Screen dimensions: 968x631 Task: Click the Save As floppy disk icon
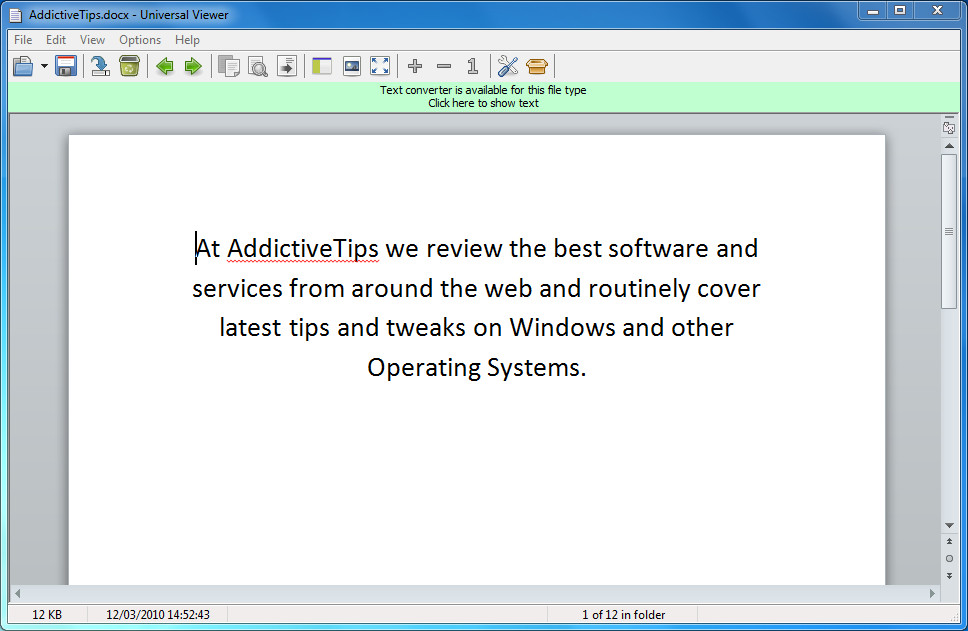pos(65,66)
